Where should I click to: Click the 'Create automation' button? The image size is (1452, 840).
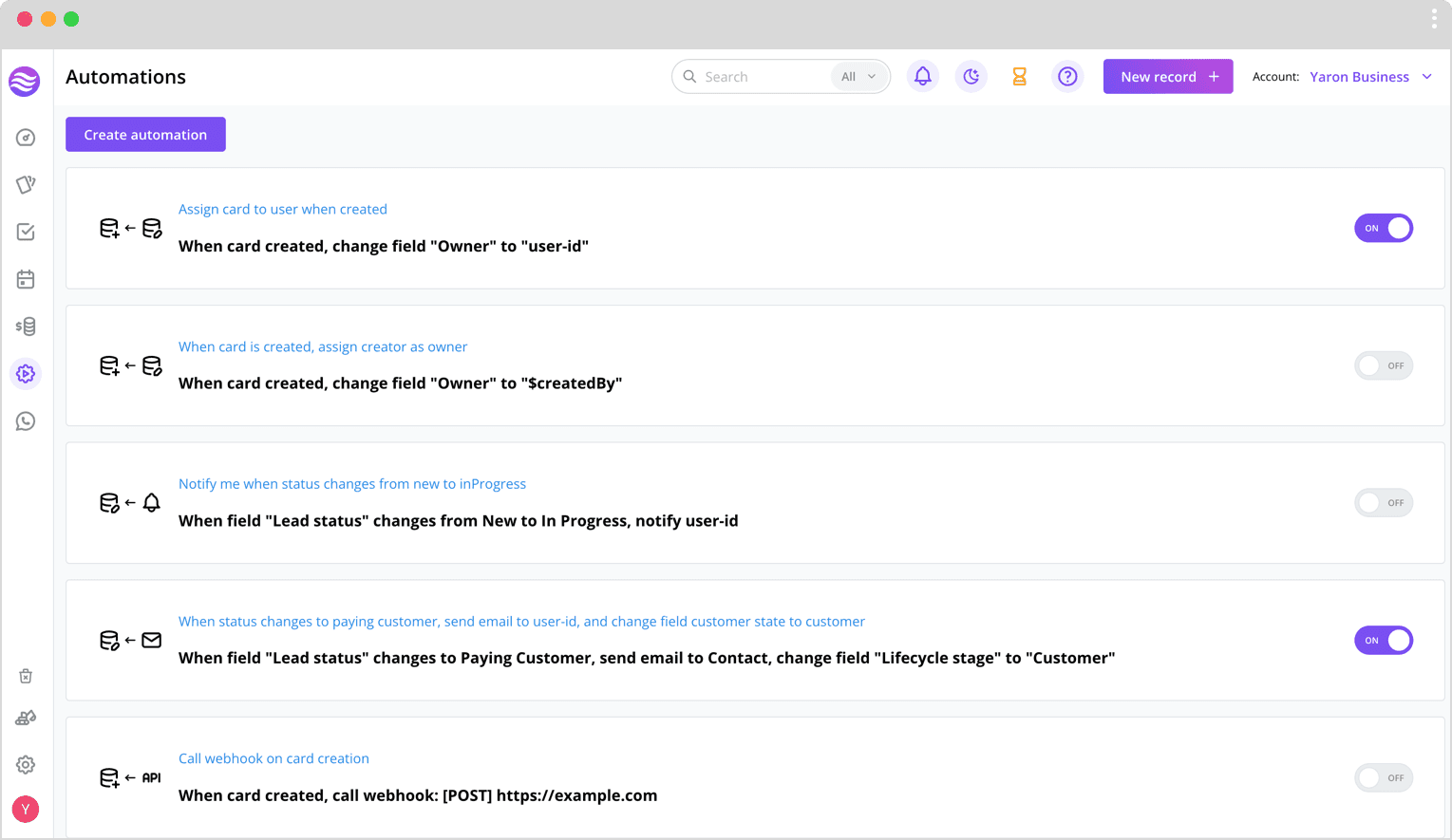(x=145, y=135)
